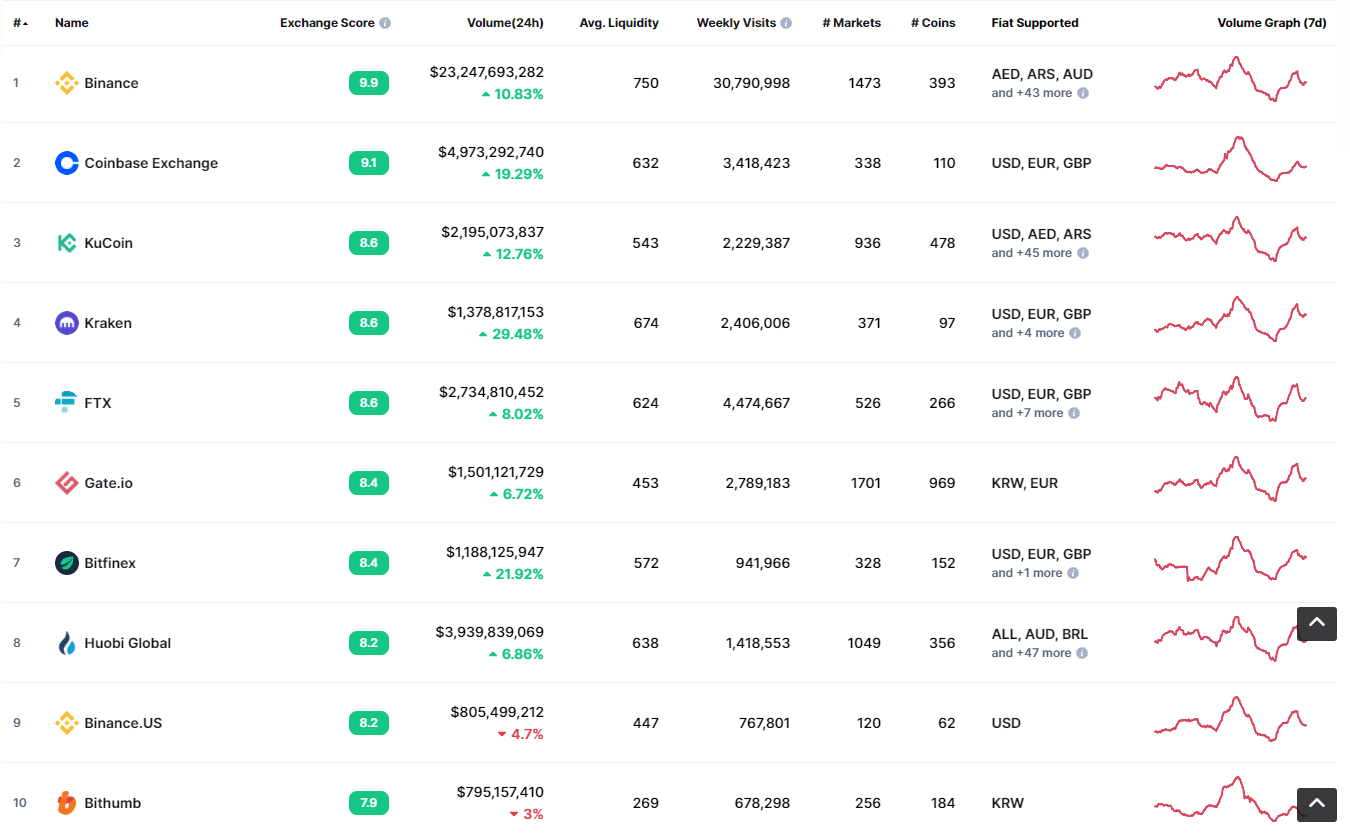This screenshot has height=838, width=1350.
Task: Open the FTX exchange link
Action: [98, 403]
